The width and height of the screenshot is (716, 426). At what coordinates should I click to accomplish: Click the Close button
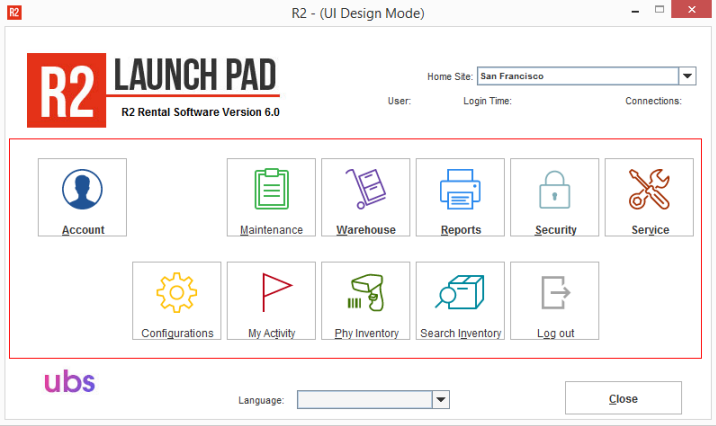[x=623, y=398]
